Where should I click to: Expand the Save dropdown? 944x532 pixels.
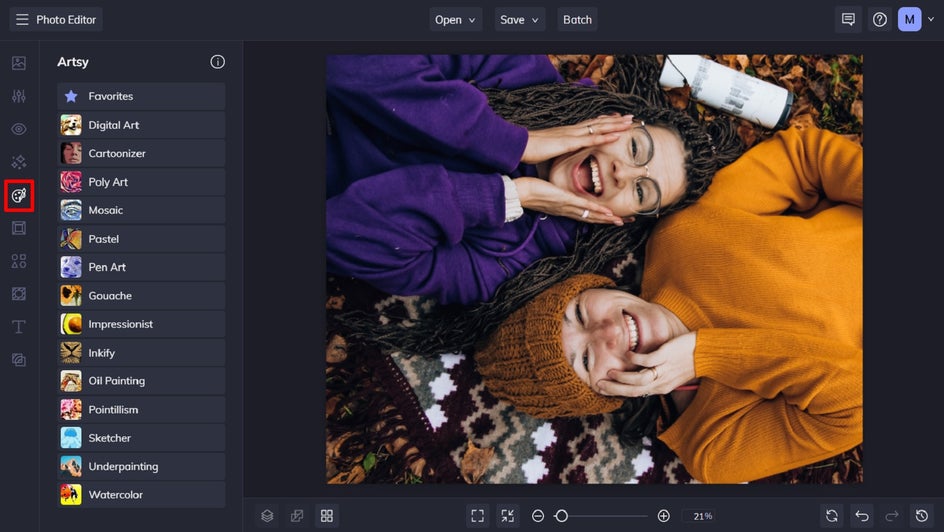pyautogui.click(x=520, y=19)
